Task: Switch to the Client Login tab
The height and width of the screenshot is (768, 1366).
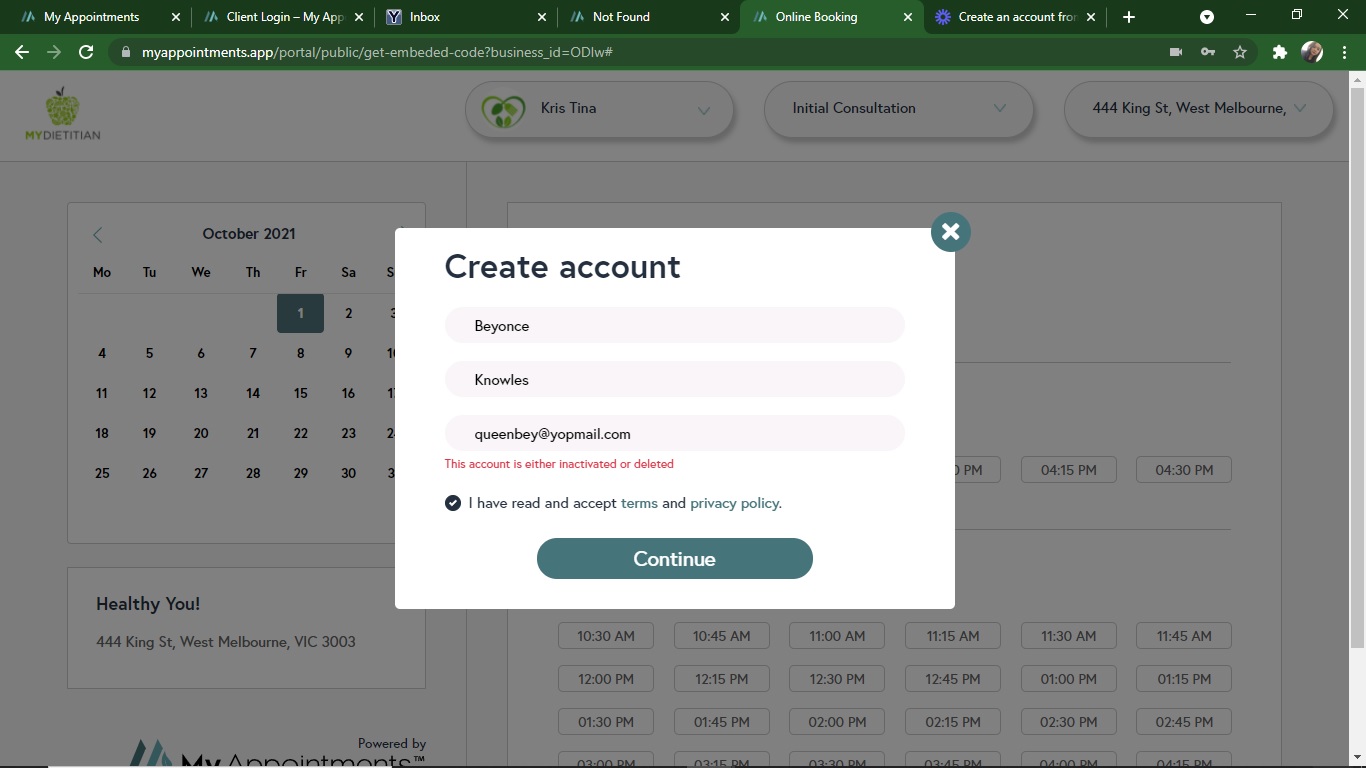Action: coord(285,17)
